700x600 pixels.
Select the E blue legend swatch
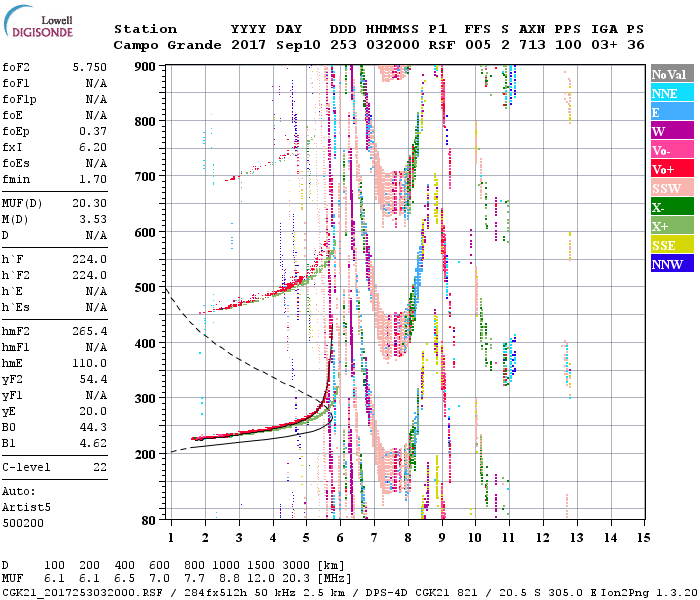coord(672,112)
